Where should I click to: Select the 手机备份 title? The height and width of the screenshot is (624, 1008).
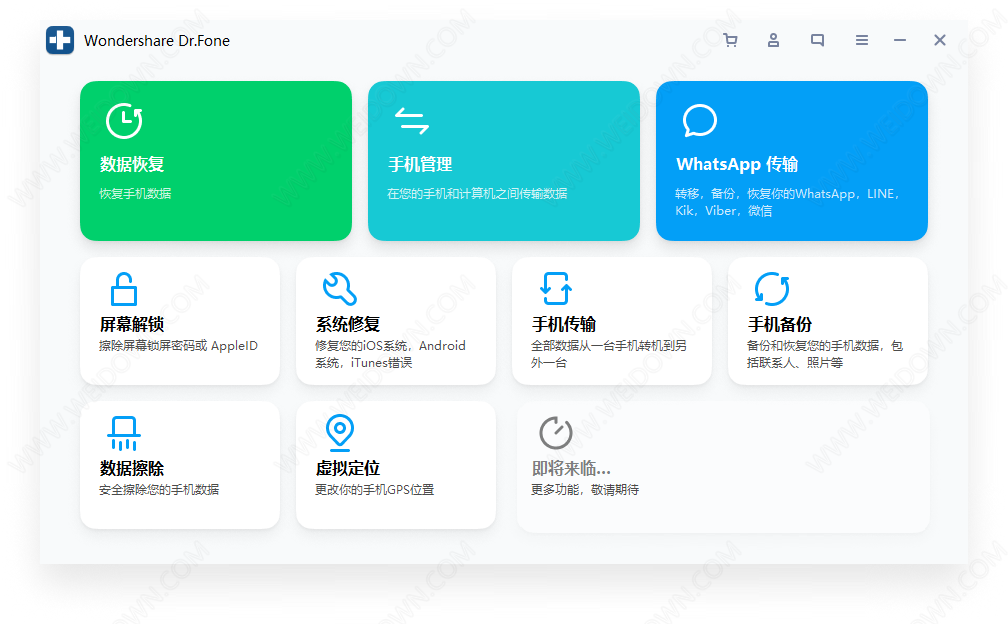pos(780,325)
